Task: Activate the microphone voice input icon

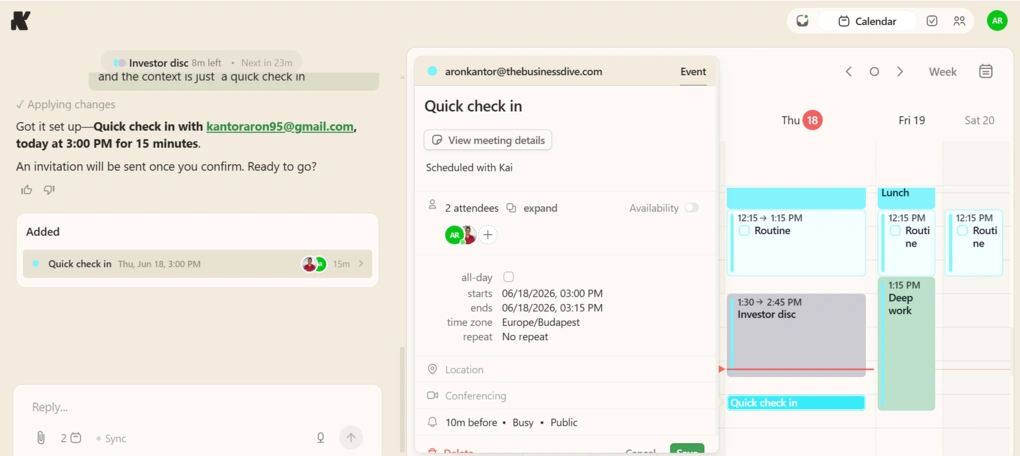Action: pyautogui.click(x=321, y=438)
